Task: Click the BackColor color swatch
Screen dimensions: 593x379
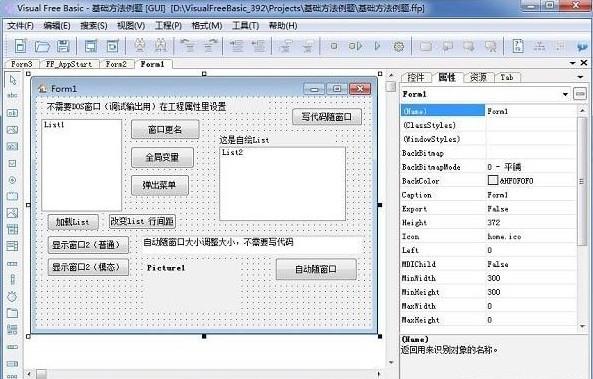Action: (492, 180)
